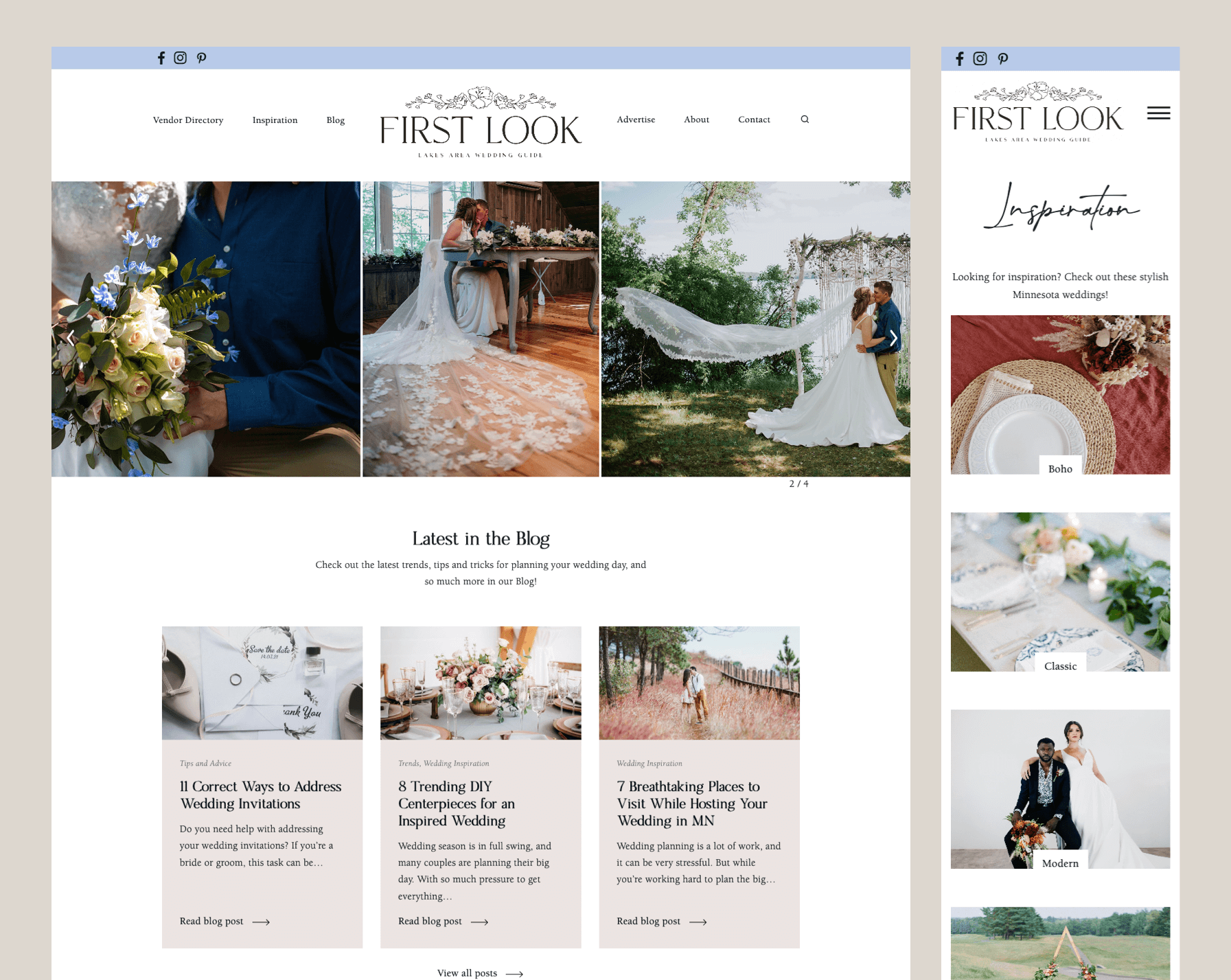
Task: Click the Contact navigation link
Action: pyautogui.click(x=754, y=119)
